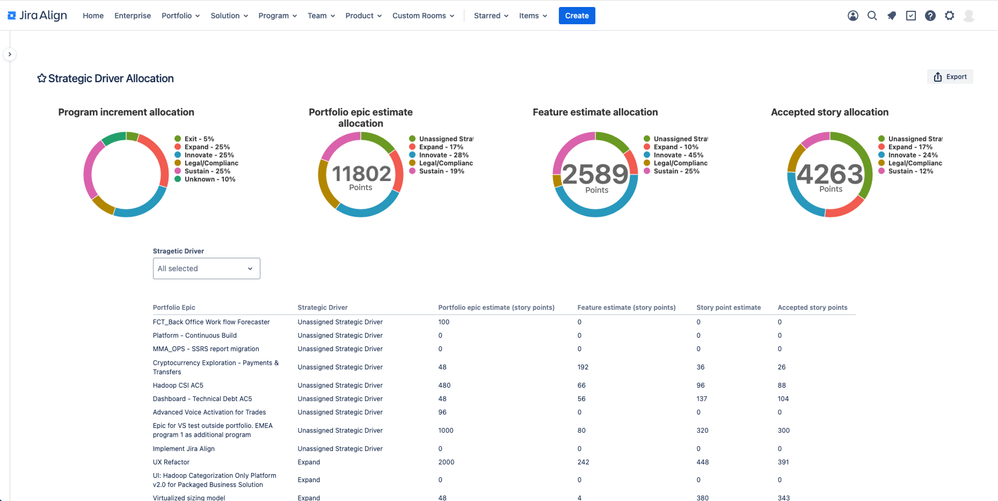Click the Innovate blue legend dot in Program increment
The height and width of the screenshot is (501, 998).
(178, 155)
